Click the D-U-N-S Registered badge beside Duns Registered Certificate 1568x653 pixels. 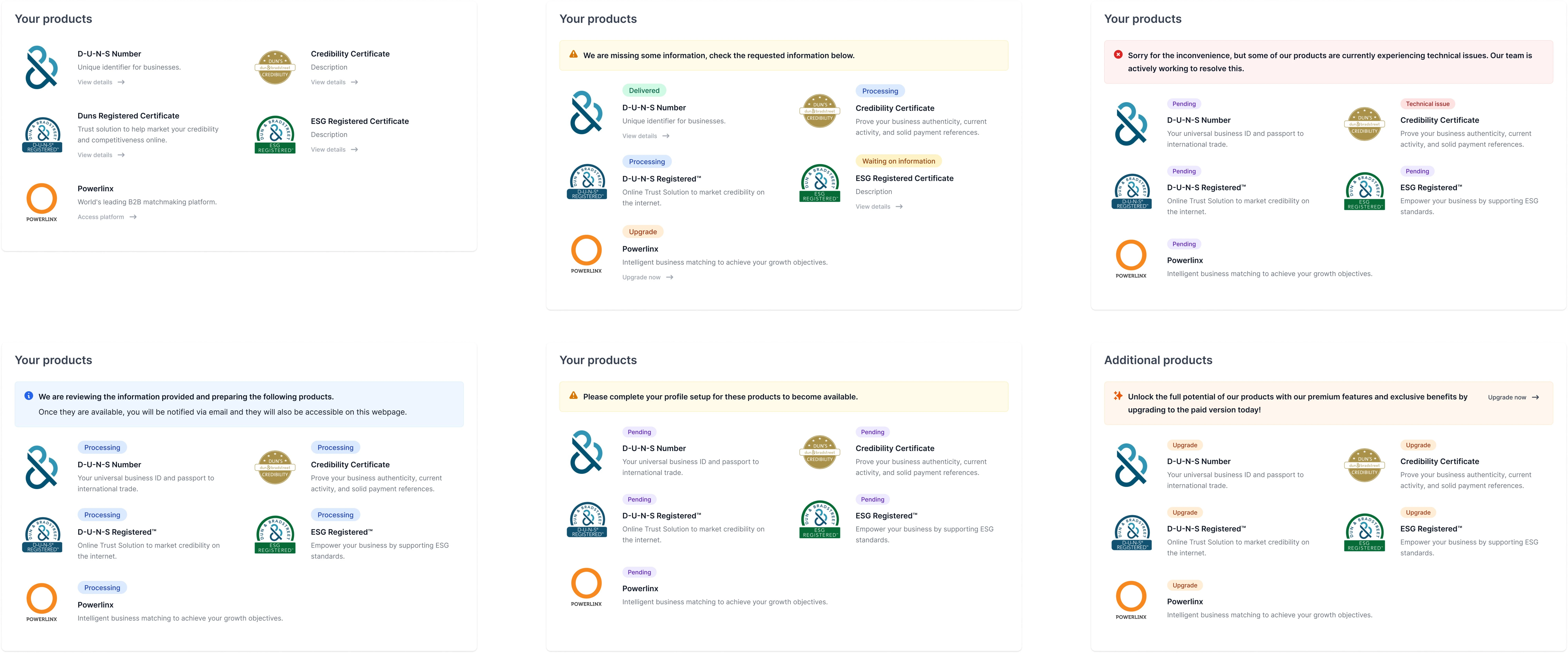(x=42, y=135)
